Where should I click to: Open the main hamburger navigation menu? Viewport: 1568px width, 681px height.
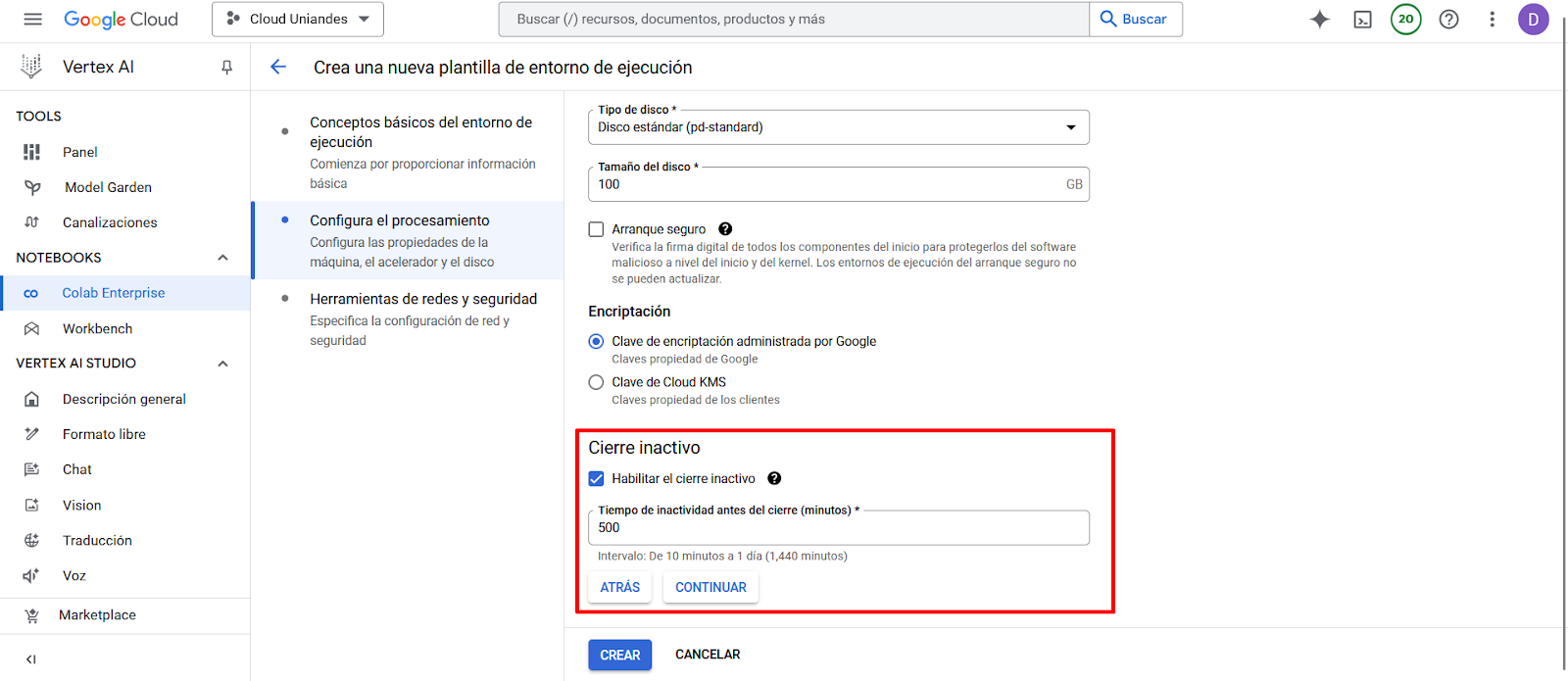[32, 19]
